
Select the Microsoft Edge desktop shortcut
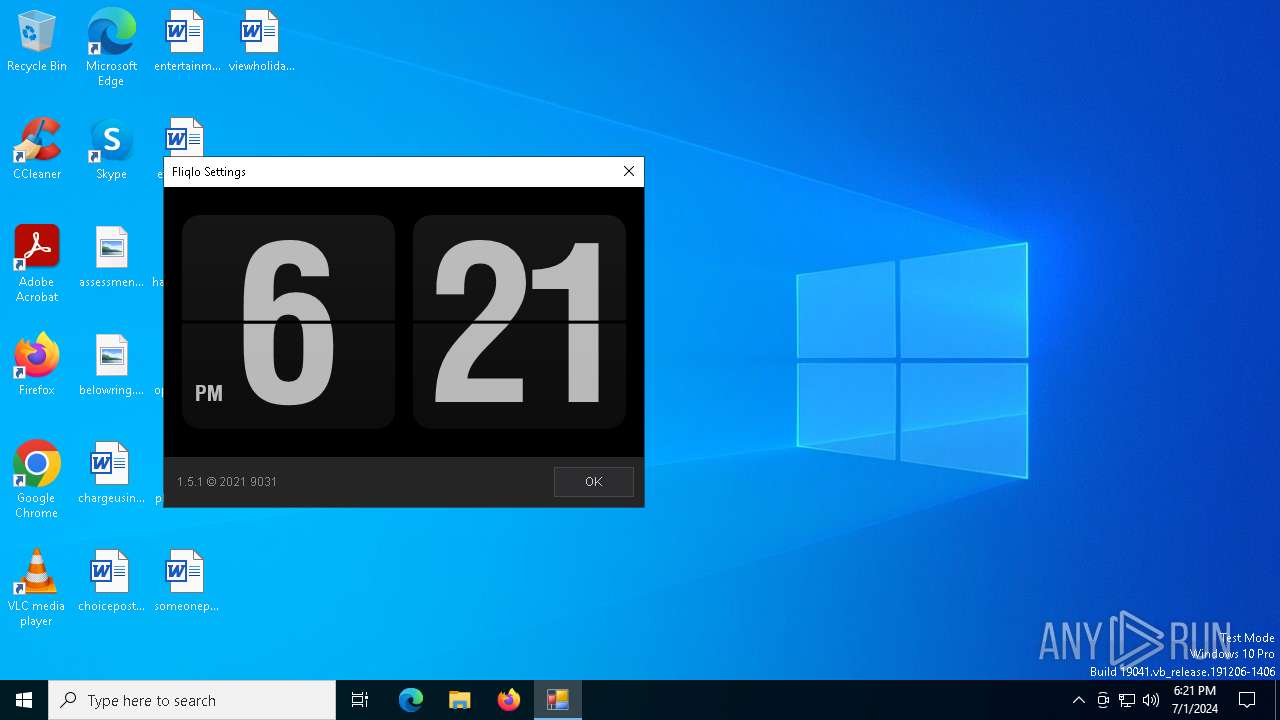click(111, 48)
